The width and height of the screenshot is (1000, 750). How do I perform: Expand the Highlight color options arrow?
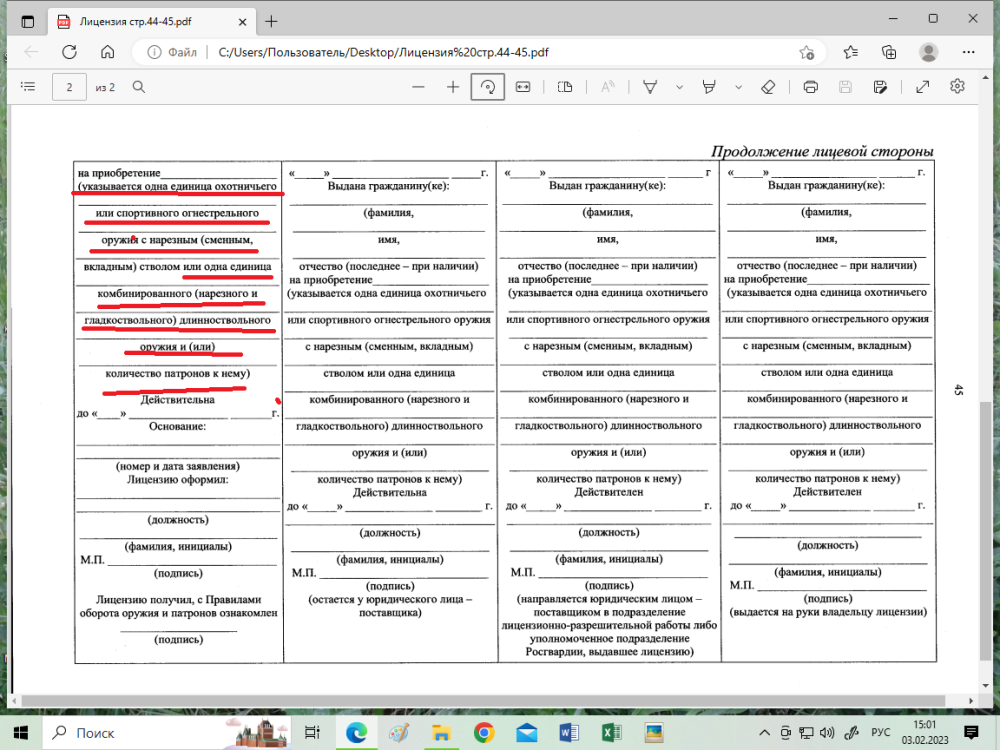[x=737, y=87]
